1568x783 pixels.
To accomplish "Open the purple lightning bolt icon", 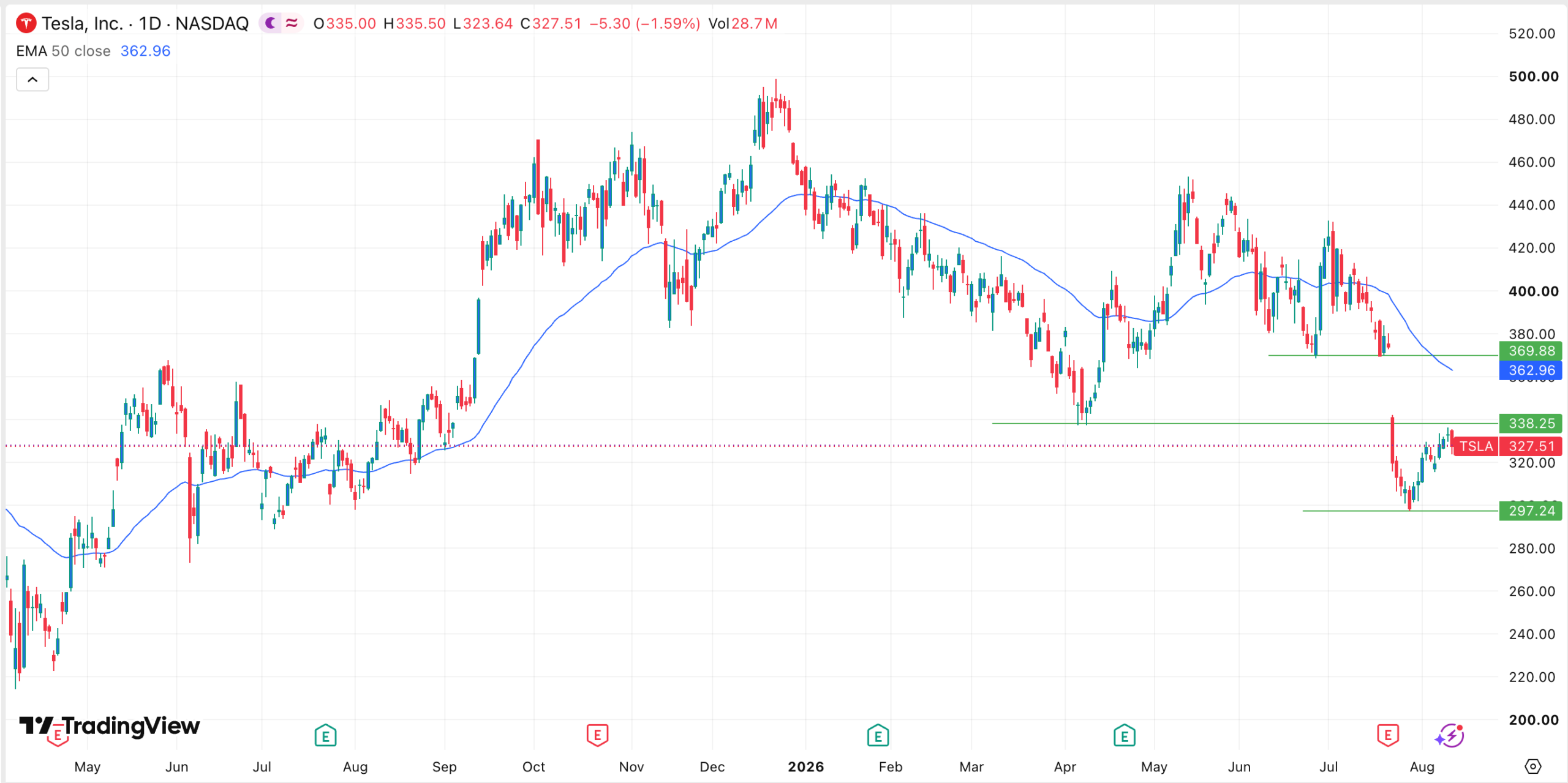I will pyautogui.click(x=1450, y=735).
